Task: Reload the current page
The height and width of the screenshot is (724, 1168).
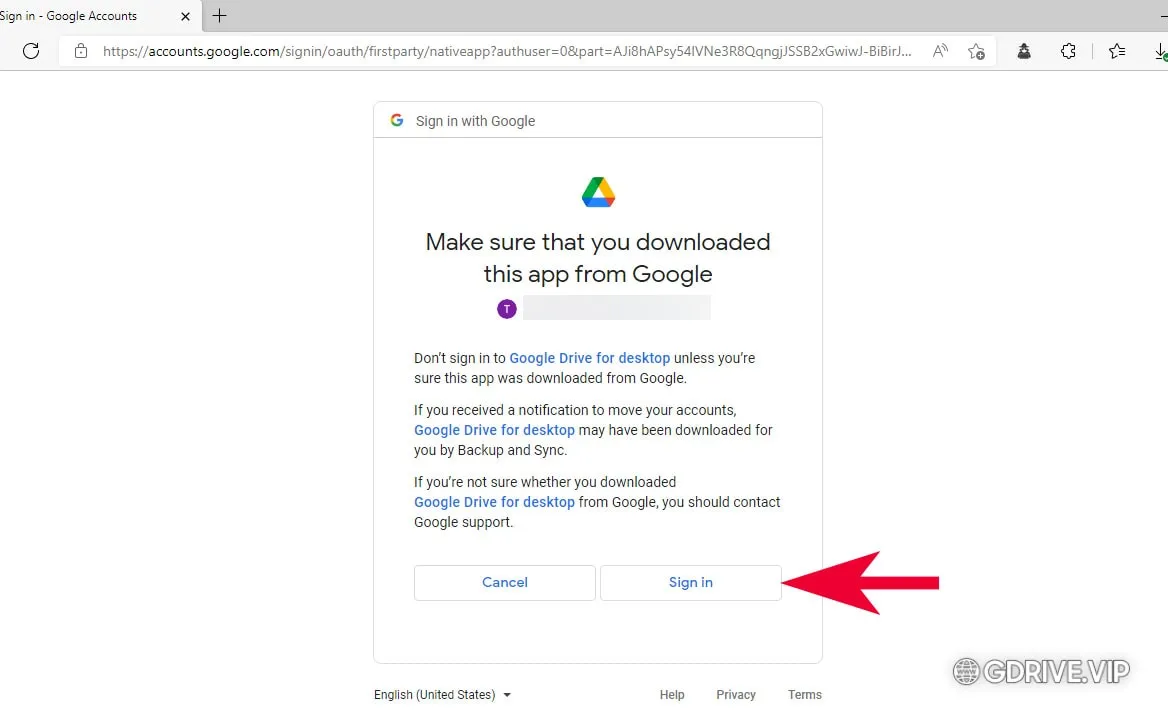Action: (x=30, y=51)
